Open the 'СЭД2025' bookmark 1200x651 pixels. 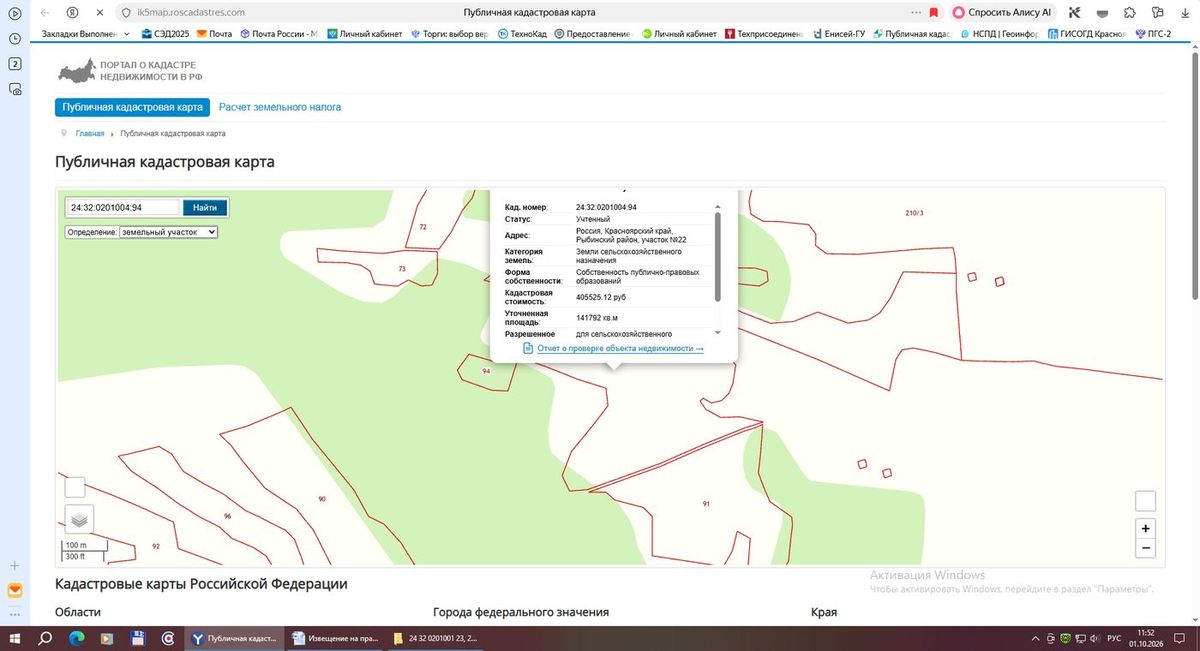click(x=165, y=33)
